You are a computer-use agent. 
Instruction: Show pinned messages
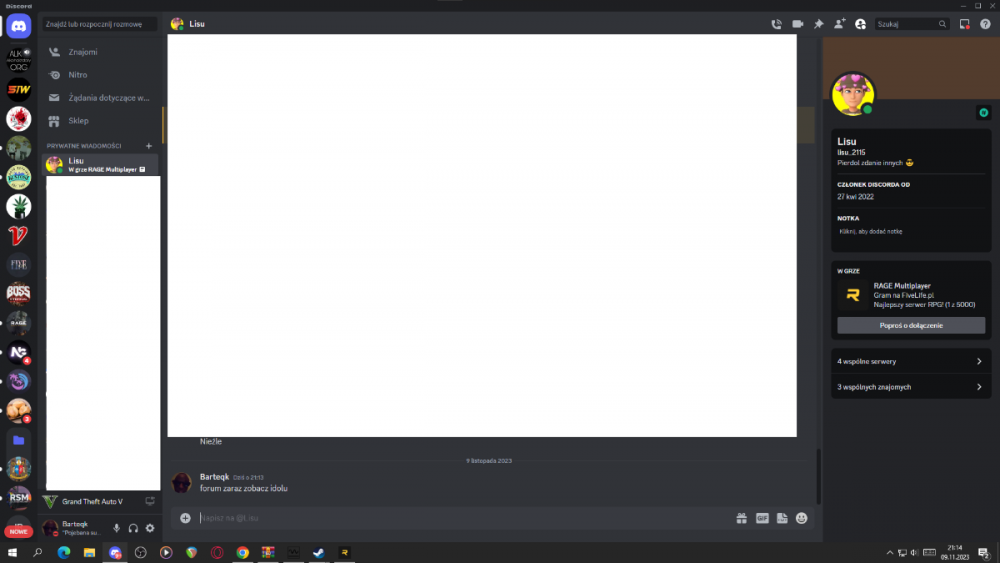pos(818,24)
